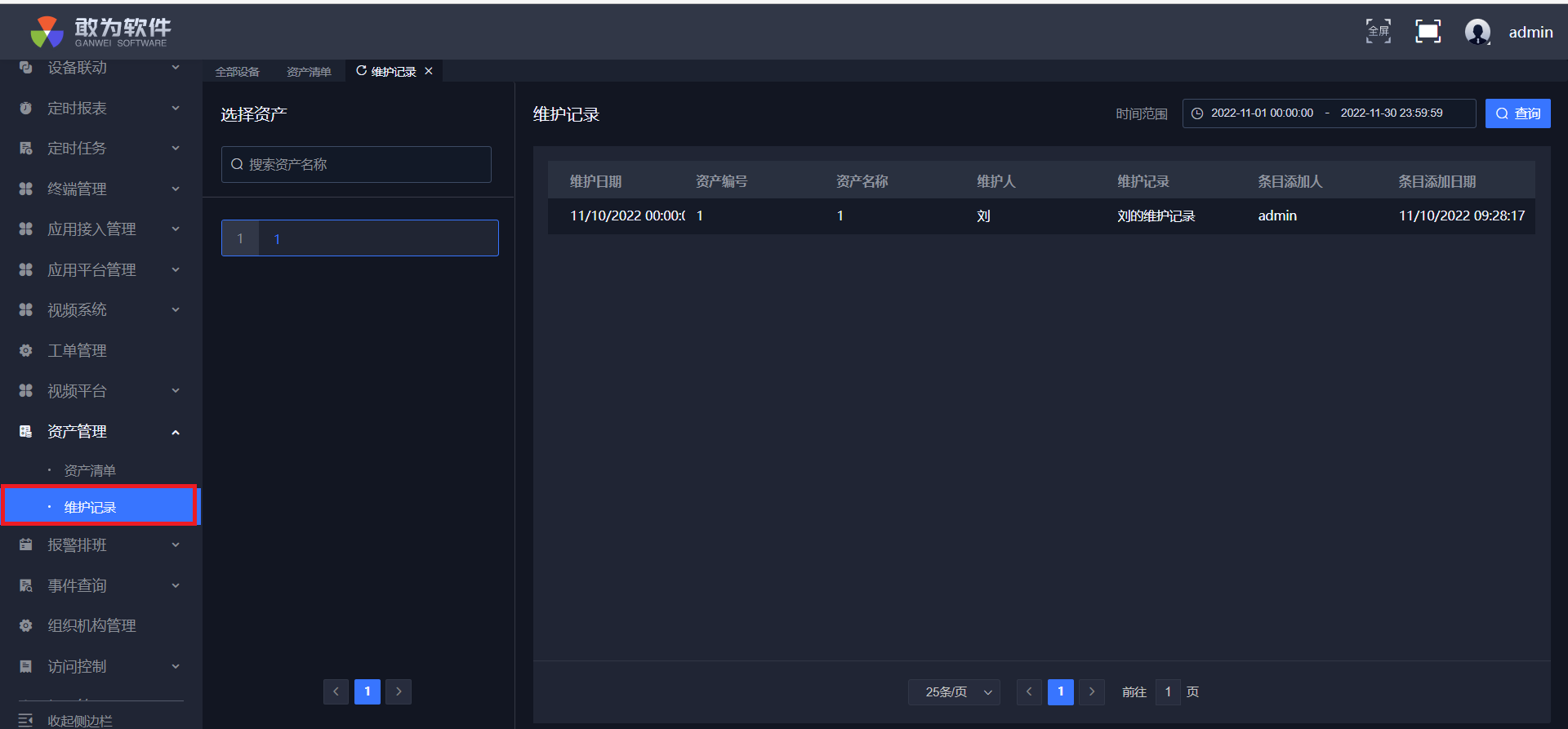Click the 终端管理 sidebar icon
The height and width of the screenshot is (729, 1568).
(26, 189)
